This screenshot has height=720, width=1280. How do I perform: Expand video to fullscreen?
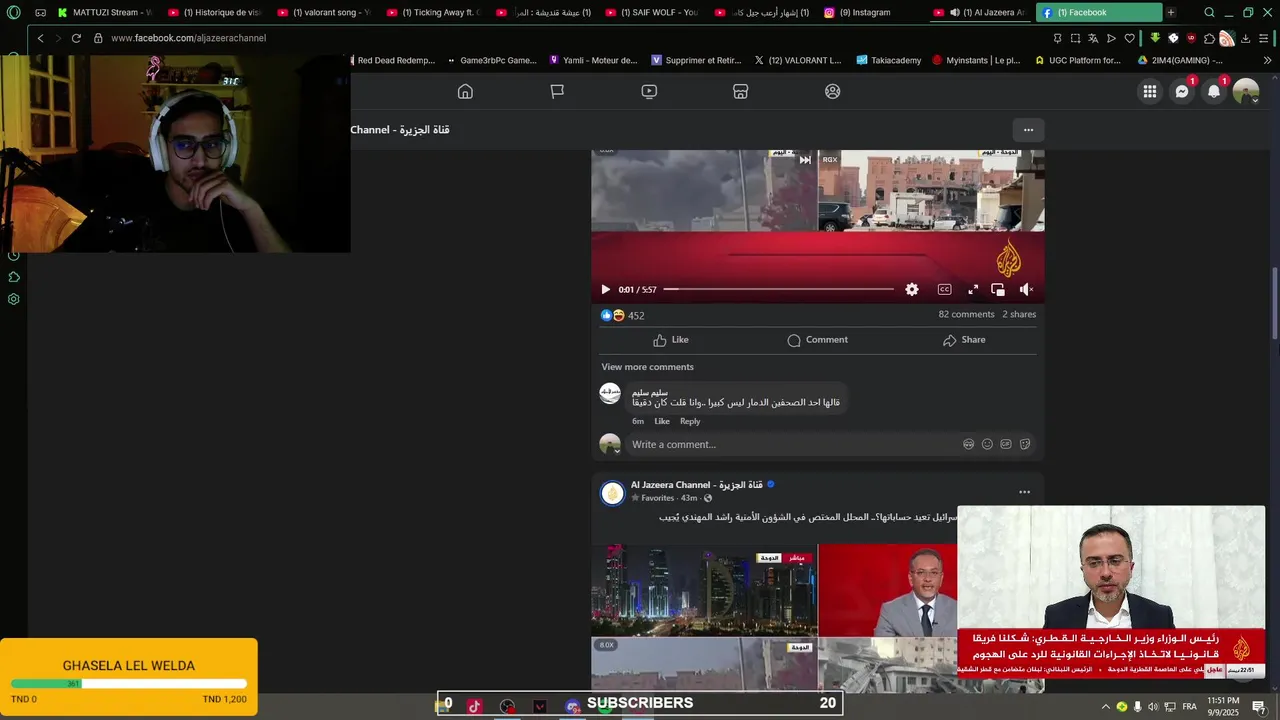[973, 289]
